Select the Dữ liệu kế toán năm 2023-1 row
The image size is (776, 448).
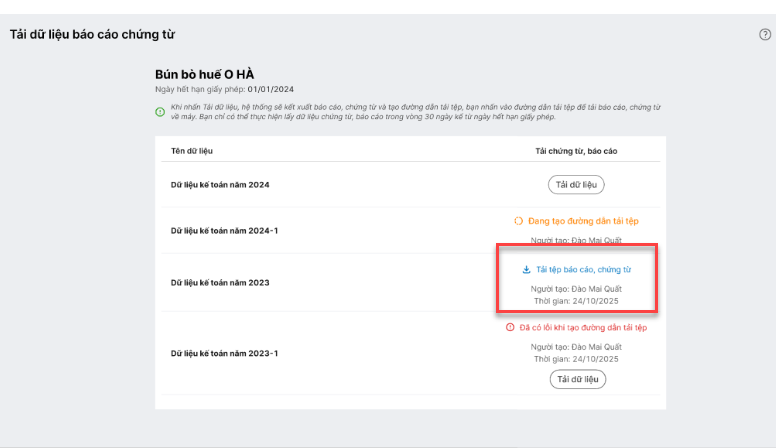[224, 353]
